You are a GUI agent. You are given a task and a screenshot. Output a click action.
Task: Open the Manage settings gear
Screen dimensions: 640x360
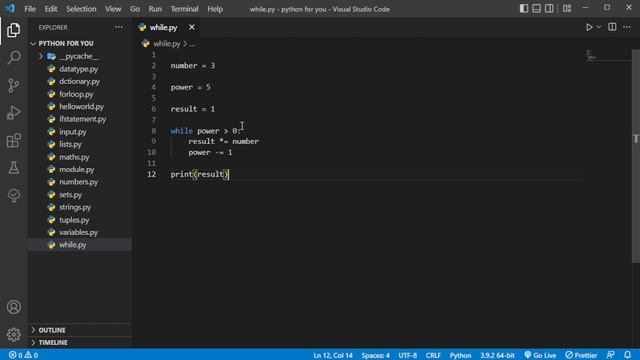click(x=13, y=335)
